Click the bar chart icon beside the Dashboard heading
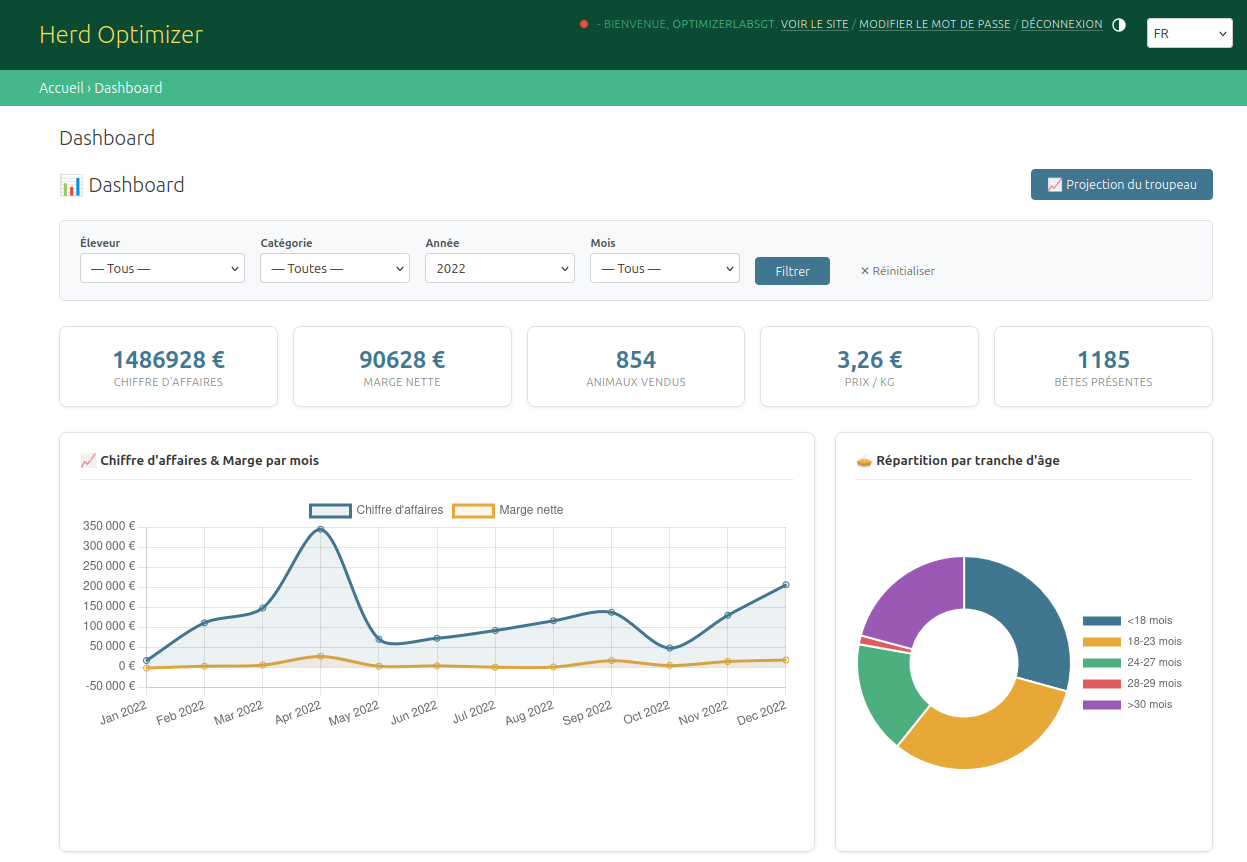The width and height of the screenshot is (1247, 862). click(x=70, y=185)
